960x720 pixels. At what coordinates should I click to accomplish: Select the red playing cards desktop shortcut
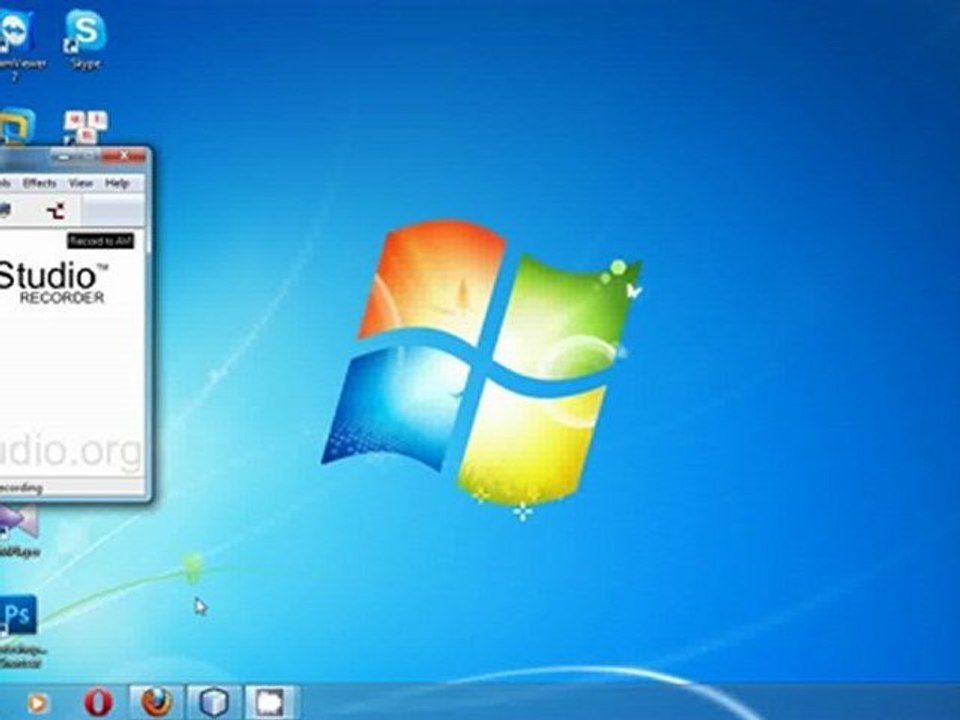pos(86,127)
